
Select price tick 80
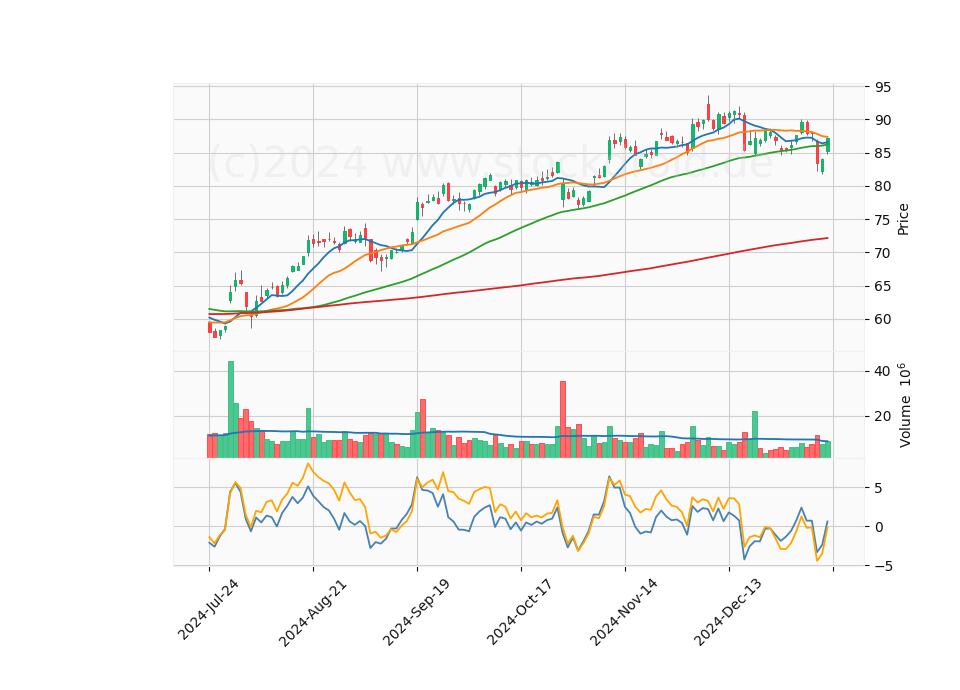[x=883, y=186]
